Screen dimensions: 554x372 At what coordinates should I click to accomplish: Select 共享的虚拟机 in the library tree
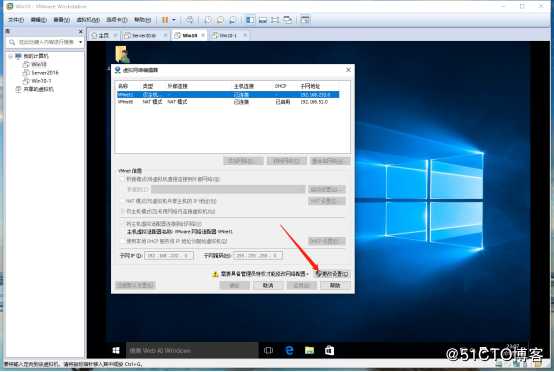click(x=38, y=89)
